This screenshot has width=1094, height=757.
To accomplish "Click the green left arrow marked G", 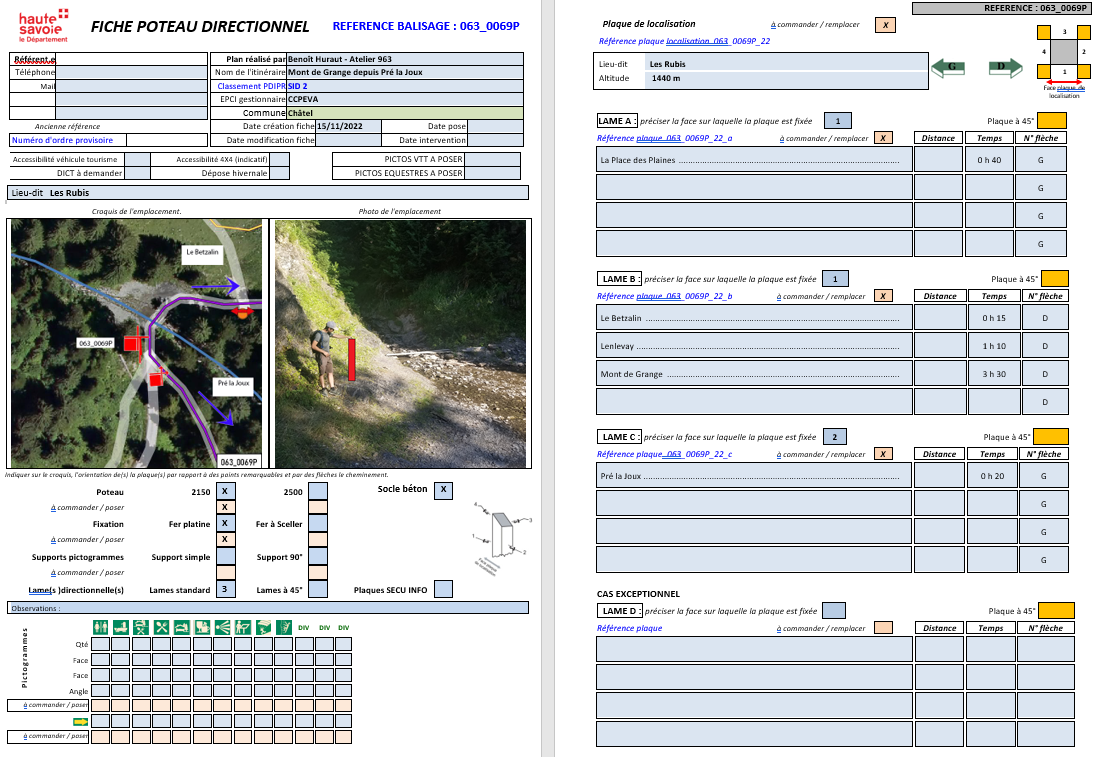I will pyautogui.click(x=951, y=67).
